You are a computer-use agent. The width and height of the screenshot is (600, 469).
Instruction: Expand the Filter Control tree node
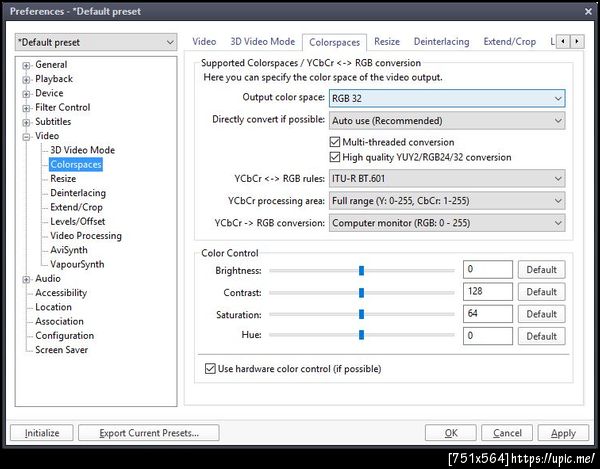point(26,108)
